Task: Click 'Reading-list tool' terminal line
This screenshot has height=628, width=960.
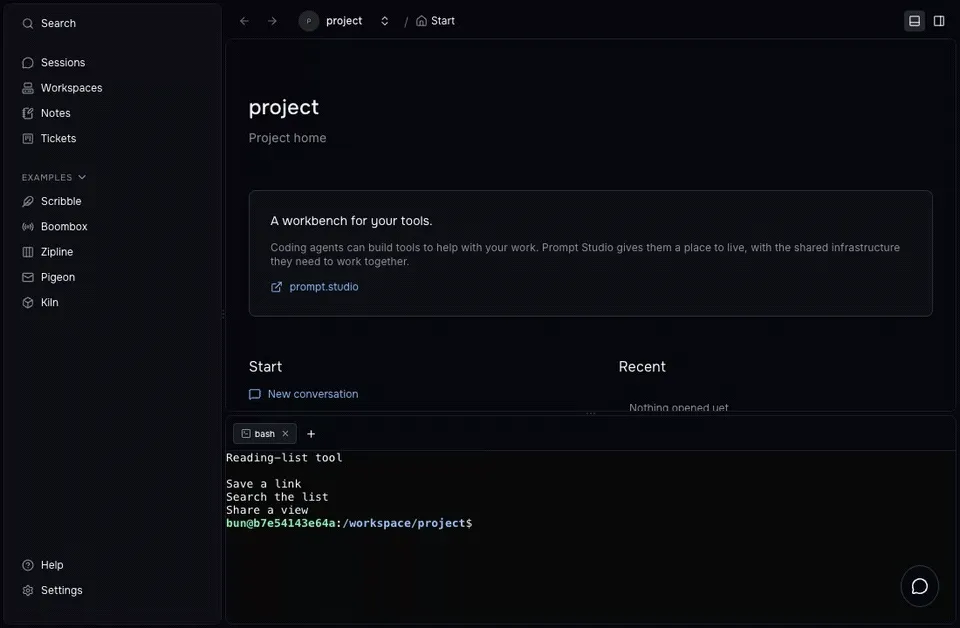Action: click(x=284, y=458)
